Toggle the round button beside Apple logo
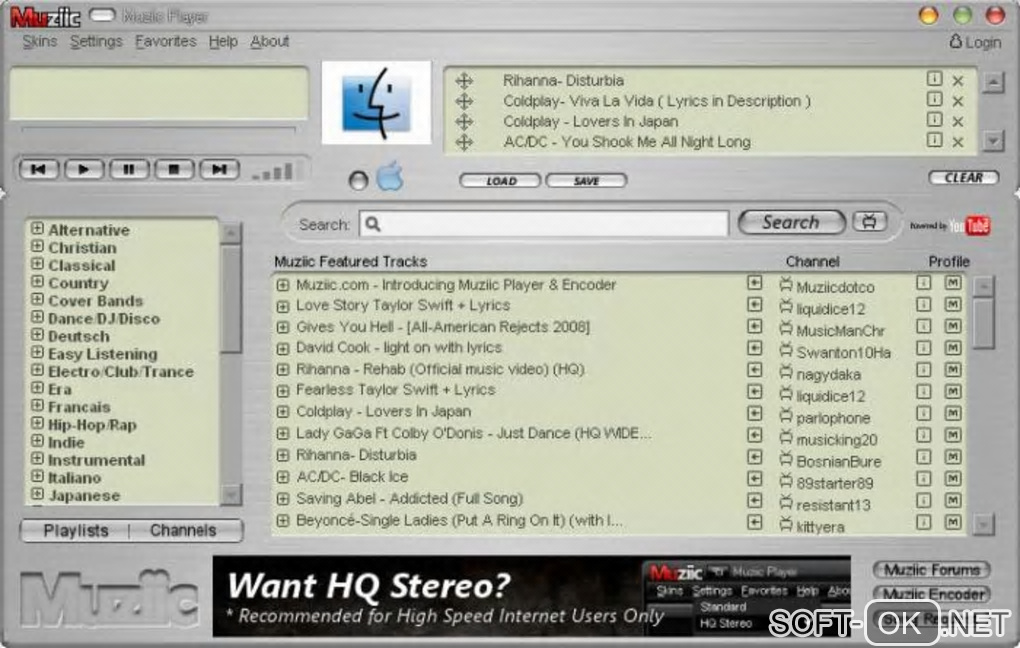The width and height of the screenshot is (1020, 648). point(358,180)
